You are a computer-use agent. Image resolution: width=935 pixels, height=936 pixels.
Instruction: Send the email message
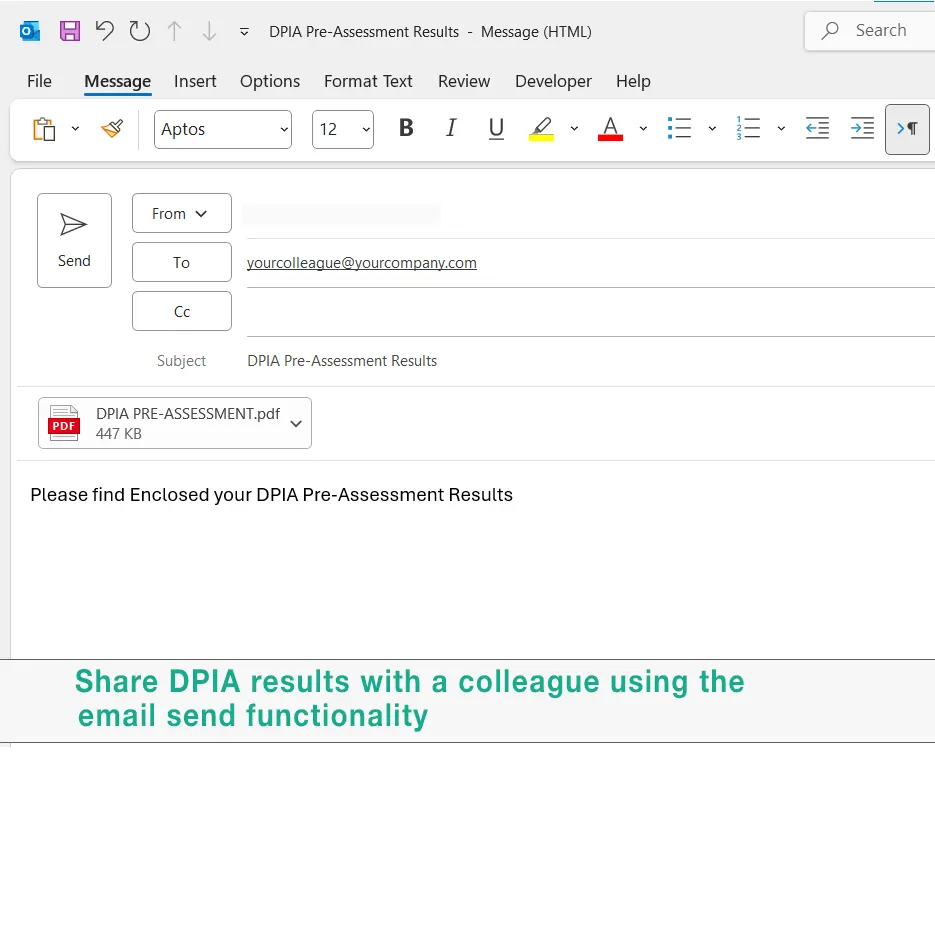(x=74, y=240)
